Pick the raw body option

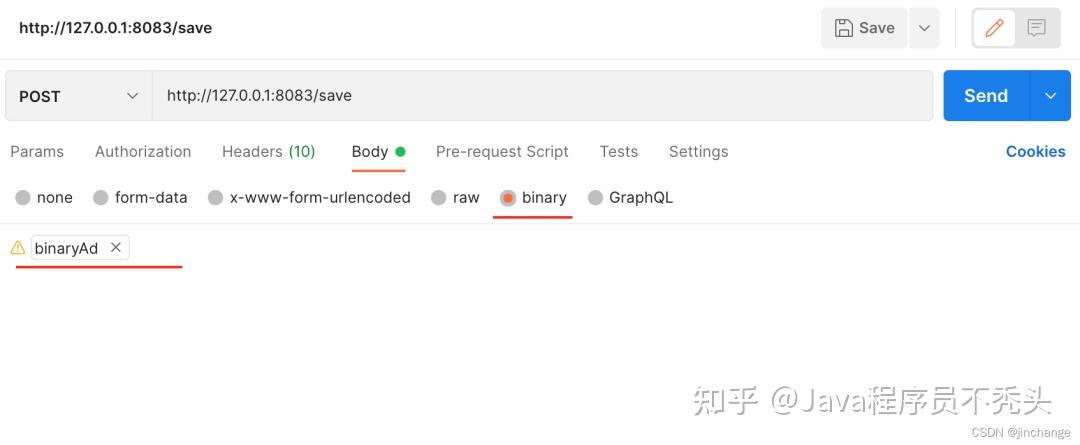(x=438, y=198)
